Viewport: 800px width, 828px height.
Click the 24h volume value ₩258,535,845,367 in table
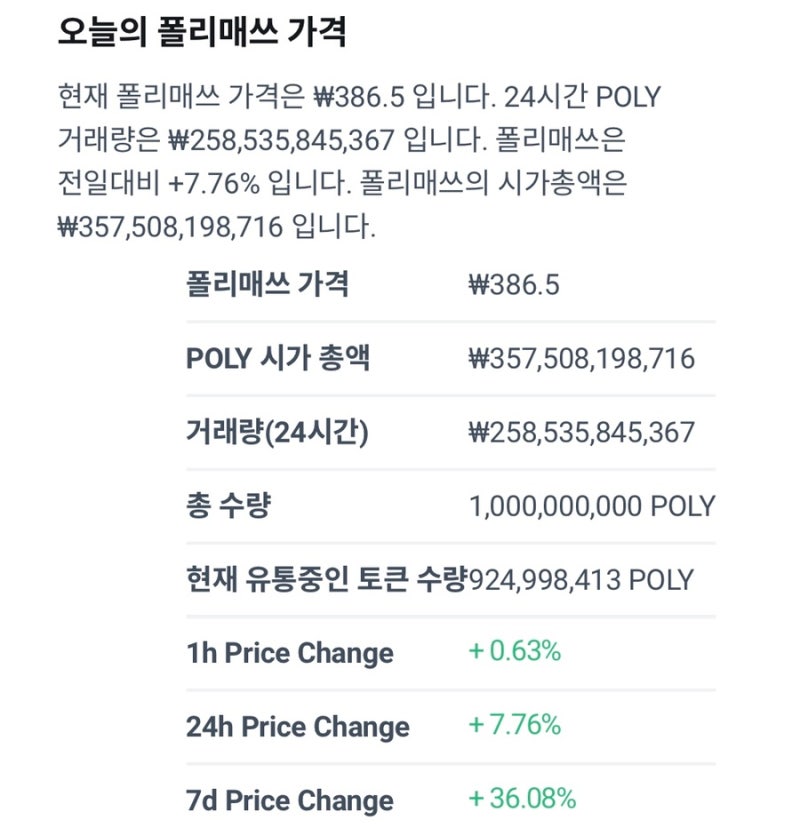581,433
